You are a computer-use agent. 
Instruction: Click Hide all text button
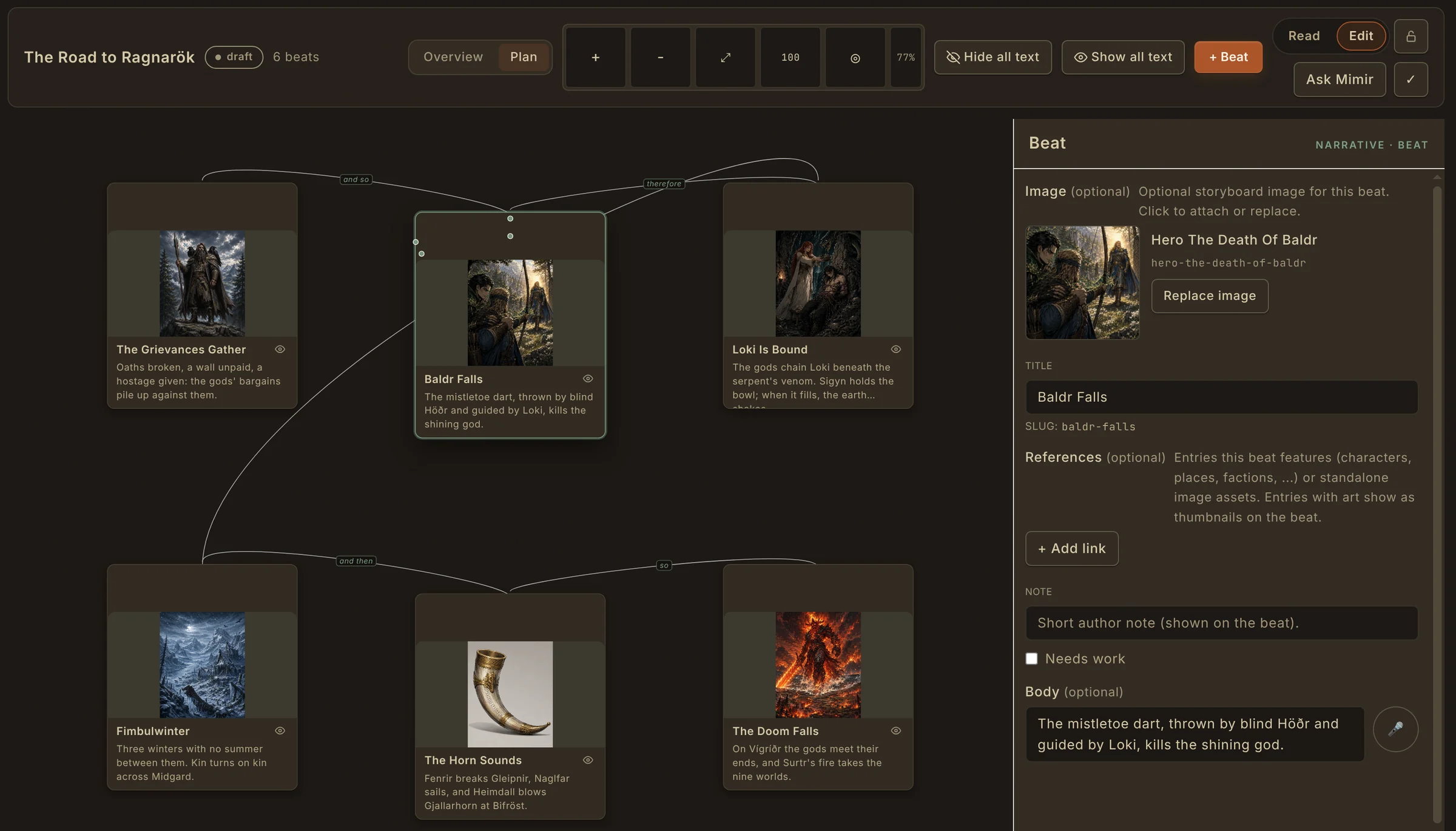(x=993, y=57)
